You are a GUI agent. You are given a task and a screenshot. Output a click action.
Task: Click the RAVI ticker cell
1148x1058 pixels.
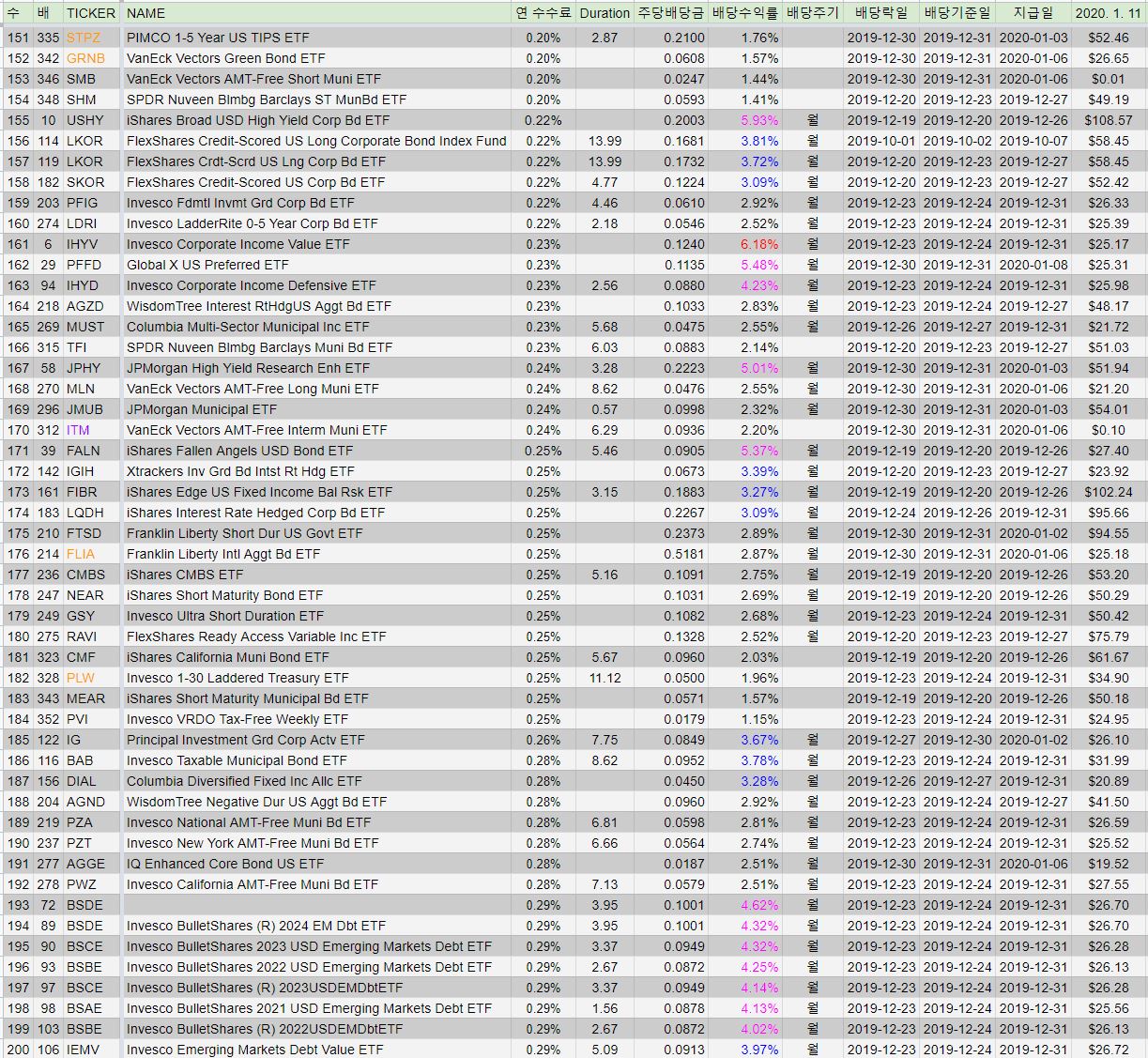(x=91, y=636)
